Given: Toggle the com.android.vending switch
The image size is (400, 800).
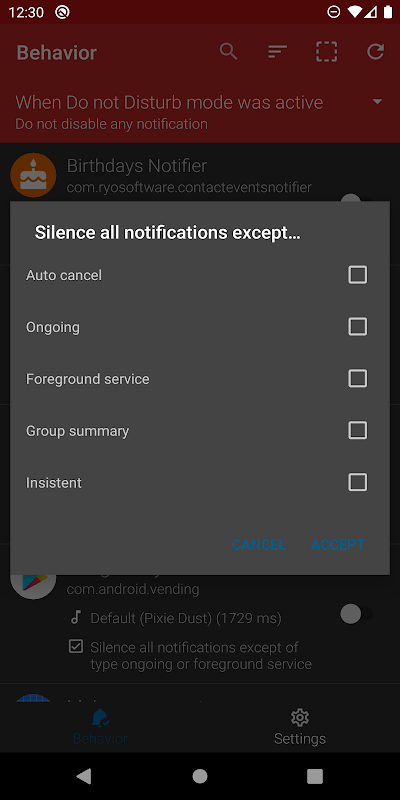Looking at the screenshot, I should (x=356, y=614).
